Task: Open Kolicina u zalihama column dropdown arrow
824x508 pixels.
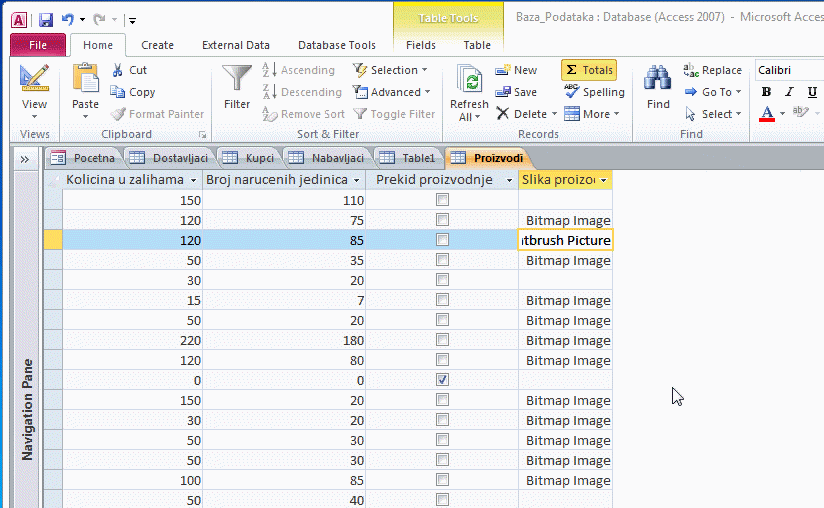Action: 193,180
